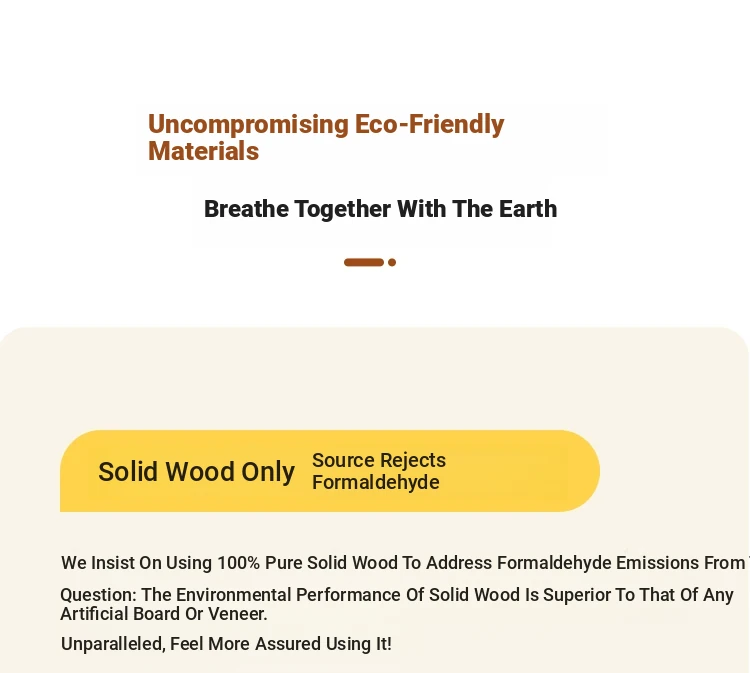Click 'Source Rejects Formaldehyde' label
Screen dimensions: 750x673
click(x=379, y=471)
